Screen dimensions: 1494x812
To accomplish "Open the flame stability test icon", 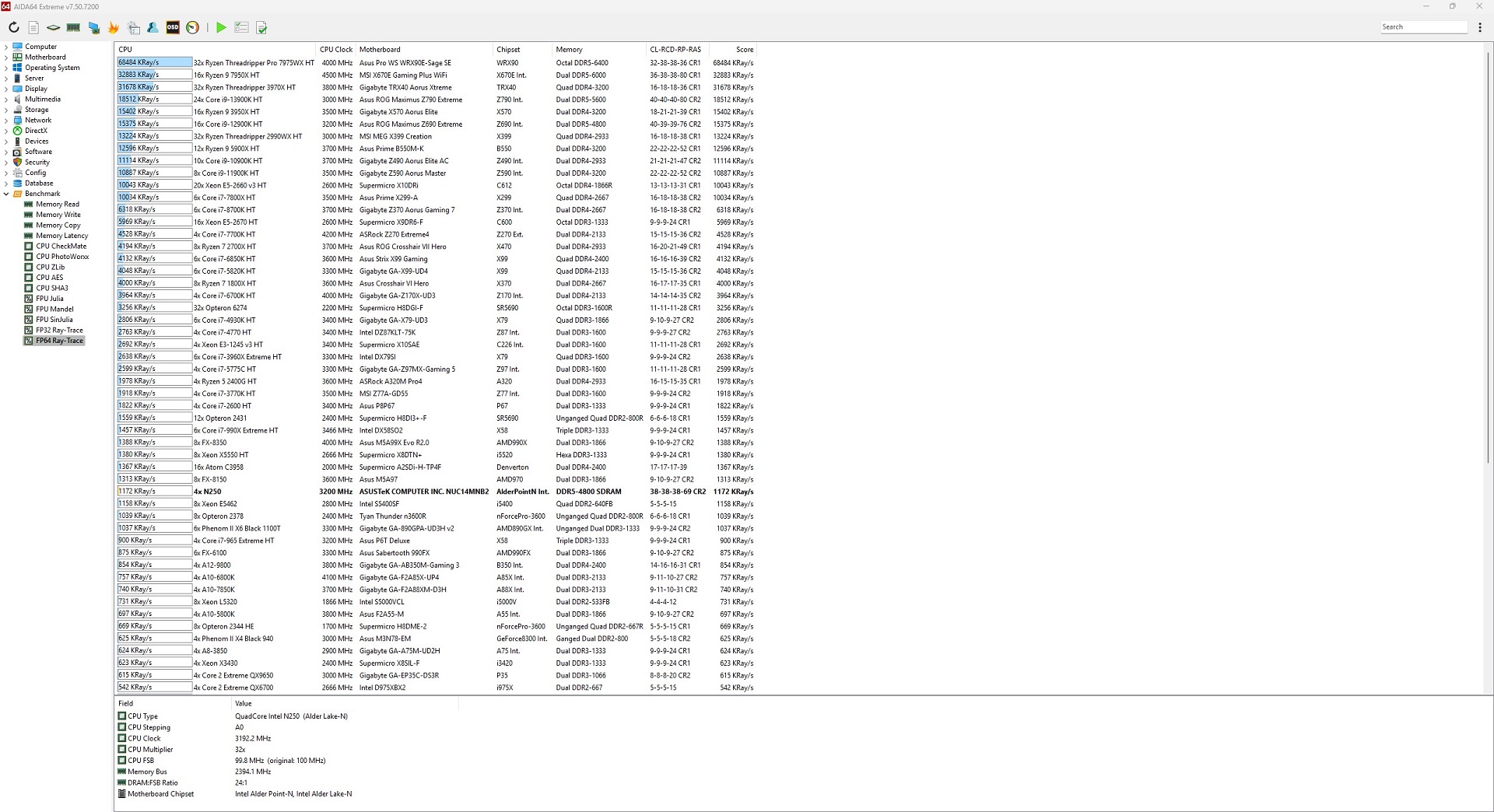I will pyautogui.click(x=114, y=27).
